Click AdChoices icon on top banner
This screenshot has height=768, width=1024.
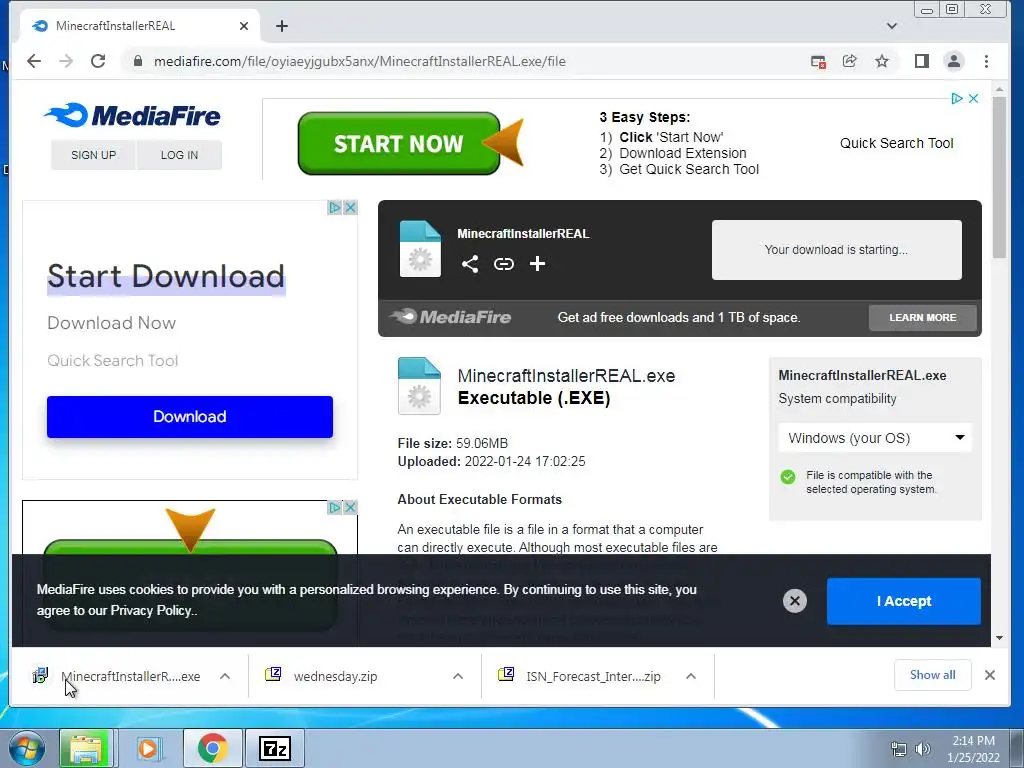(x=957, y=99)
